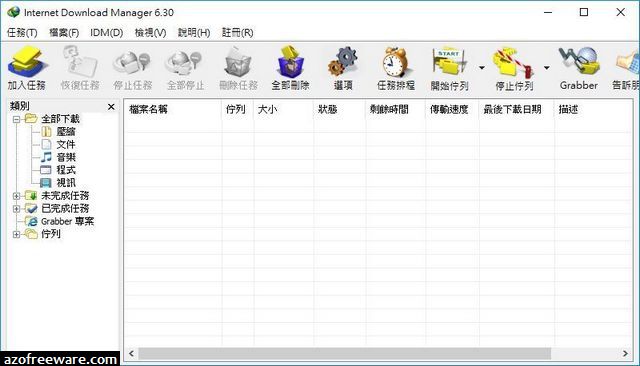
Task: Open the 檔案(F) menu
Action: (64, 33)
